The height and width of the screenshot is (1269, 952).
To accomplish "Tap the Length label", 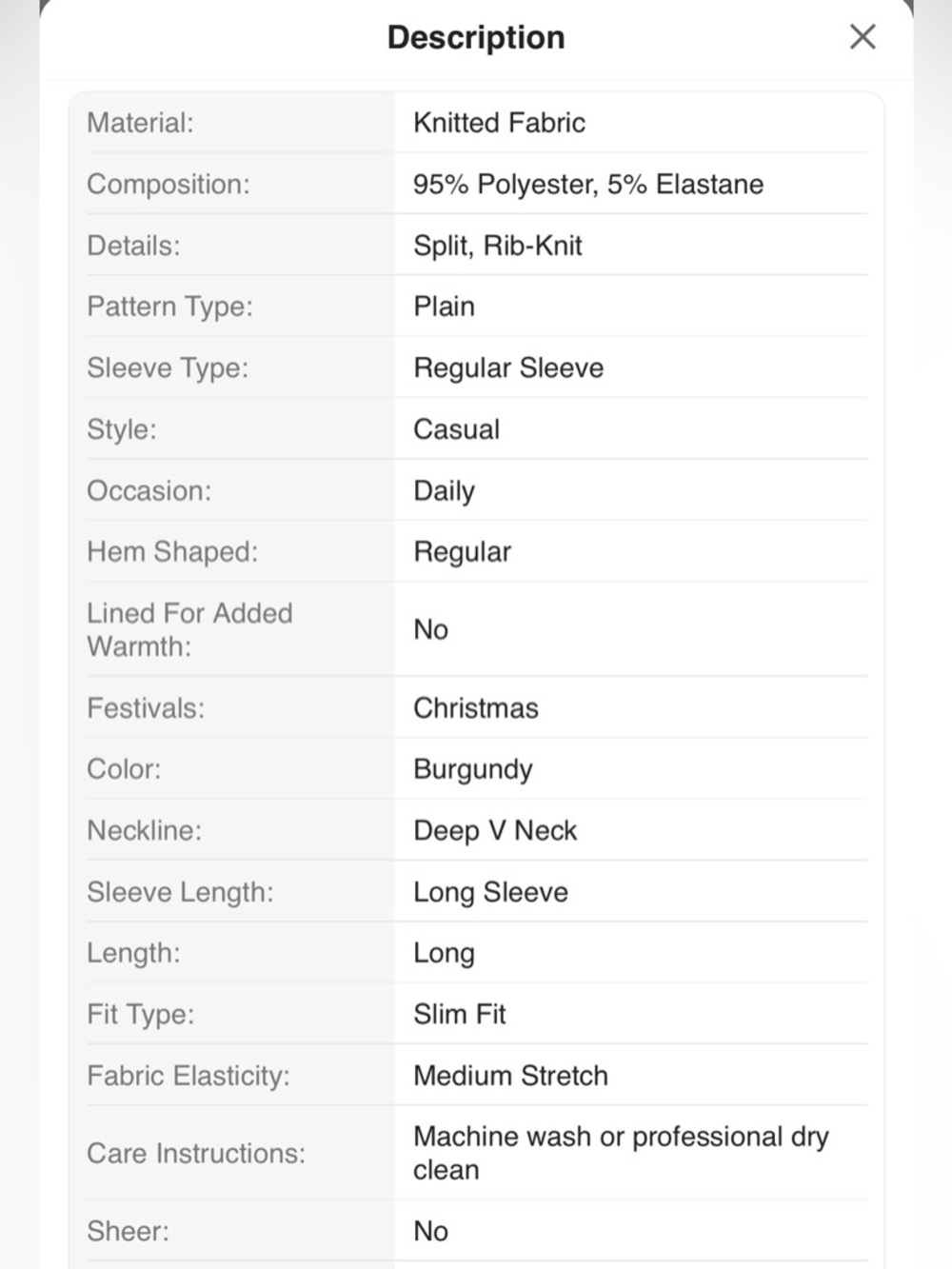I will (133, 953).
